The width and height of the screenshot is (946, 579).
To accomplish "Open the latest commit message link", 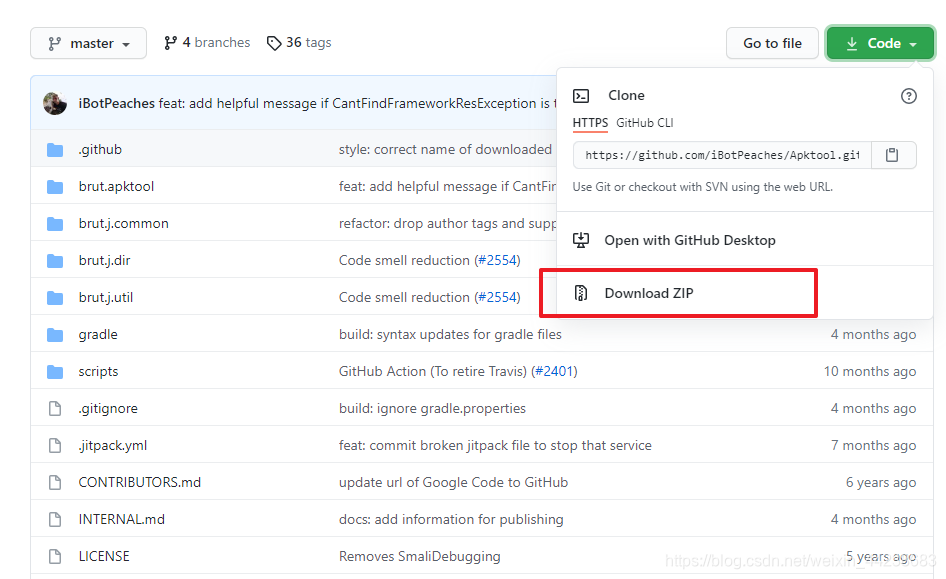I will pyautogui.click(x=357, y=104).
